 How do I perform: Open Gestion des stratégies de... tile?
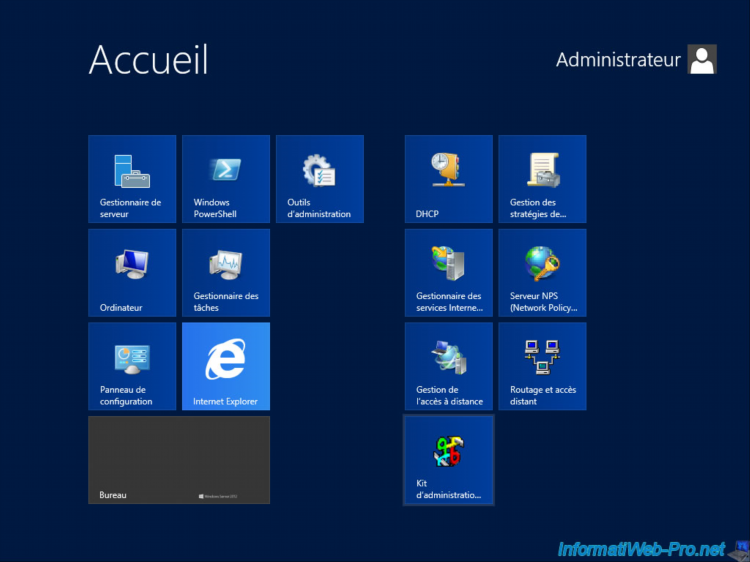[542, 179]
